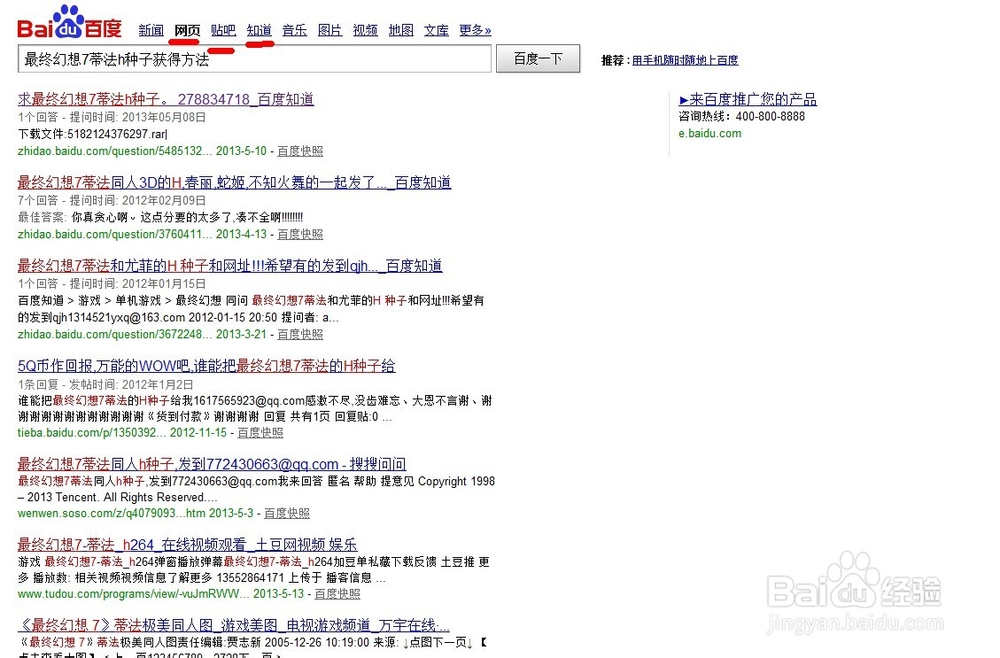
Task: Click URL tieba.baidu.com/p/1350392
Action: pos(91,432)
